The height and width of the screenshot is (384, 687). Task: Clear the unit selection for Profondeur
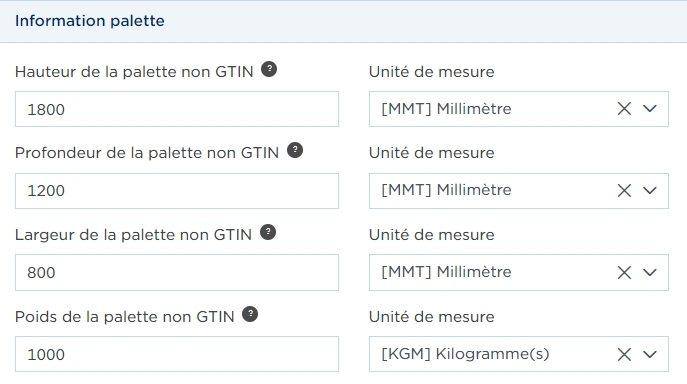[624, 191]
